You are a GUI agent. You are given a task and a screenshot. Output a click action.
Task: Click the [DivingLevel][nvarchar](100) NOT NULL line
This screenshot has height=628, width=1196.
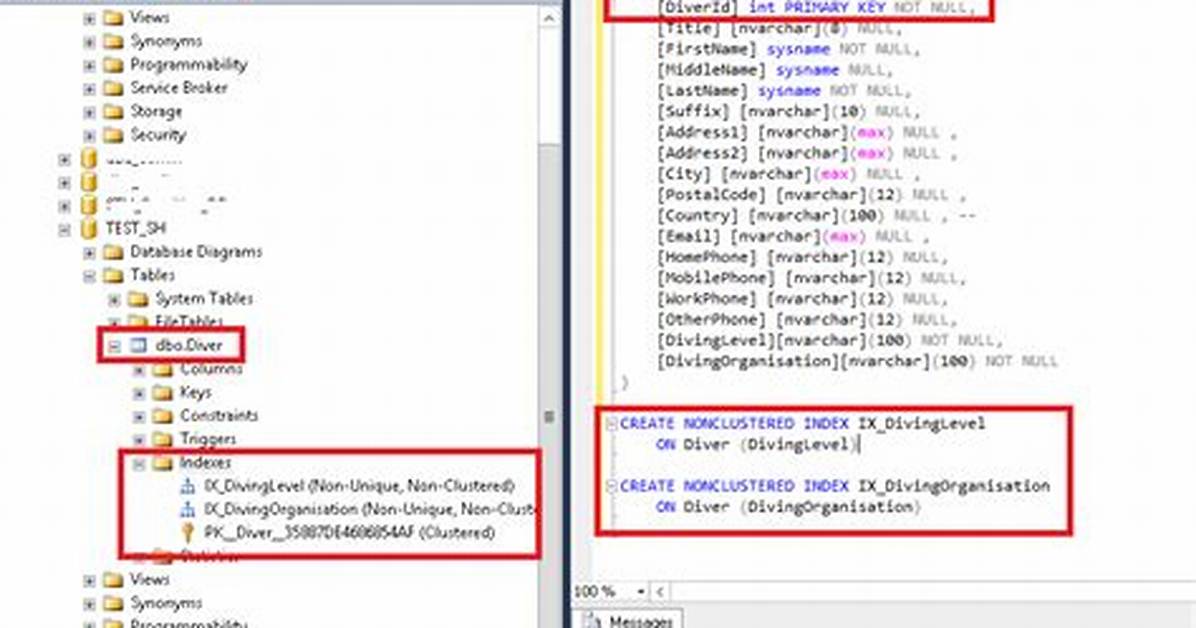click(x=830, y=340)
